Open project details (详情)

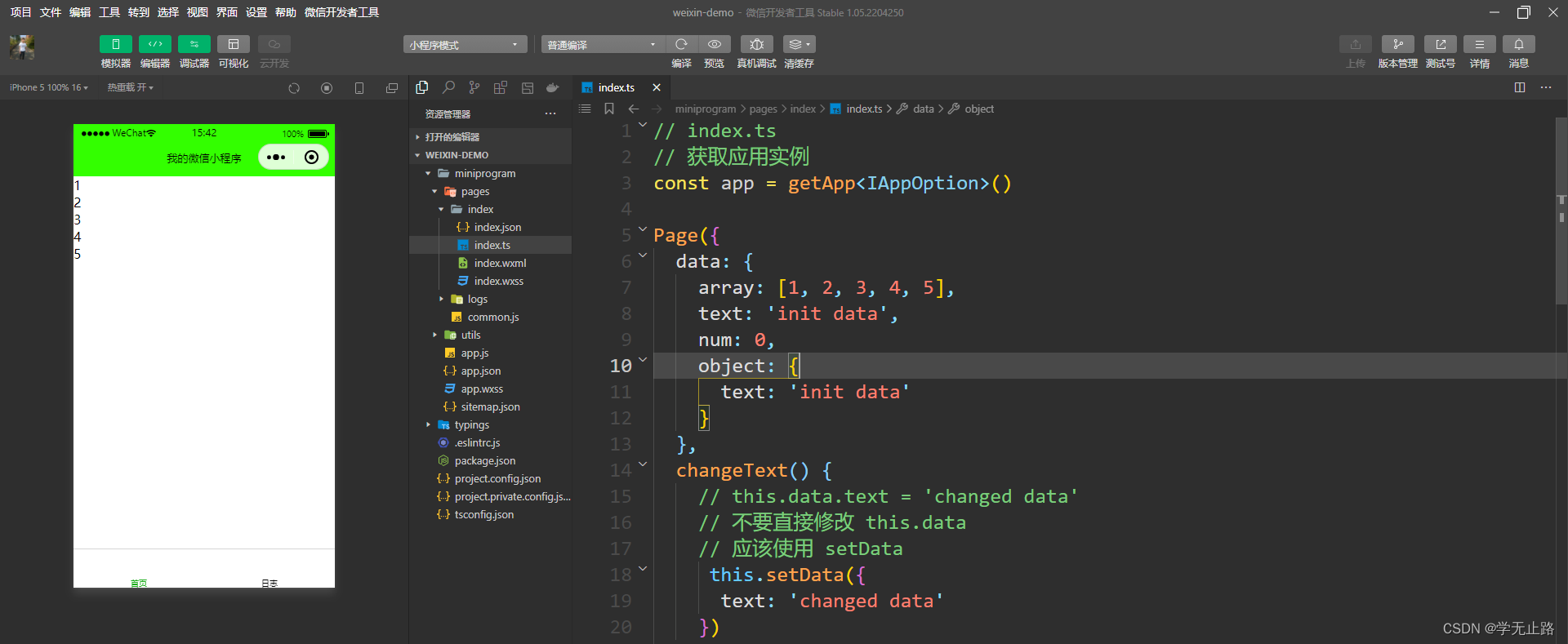pos(1479,44)
